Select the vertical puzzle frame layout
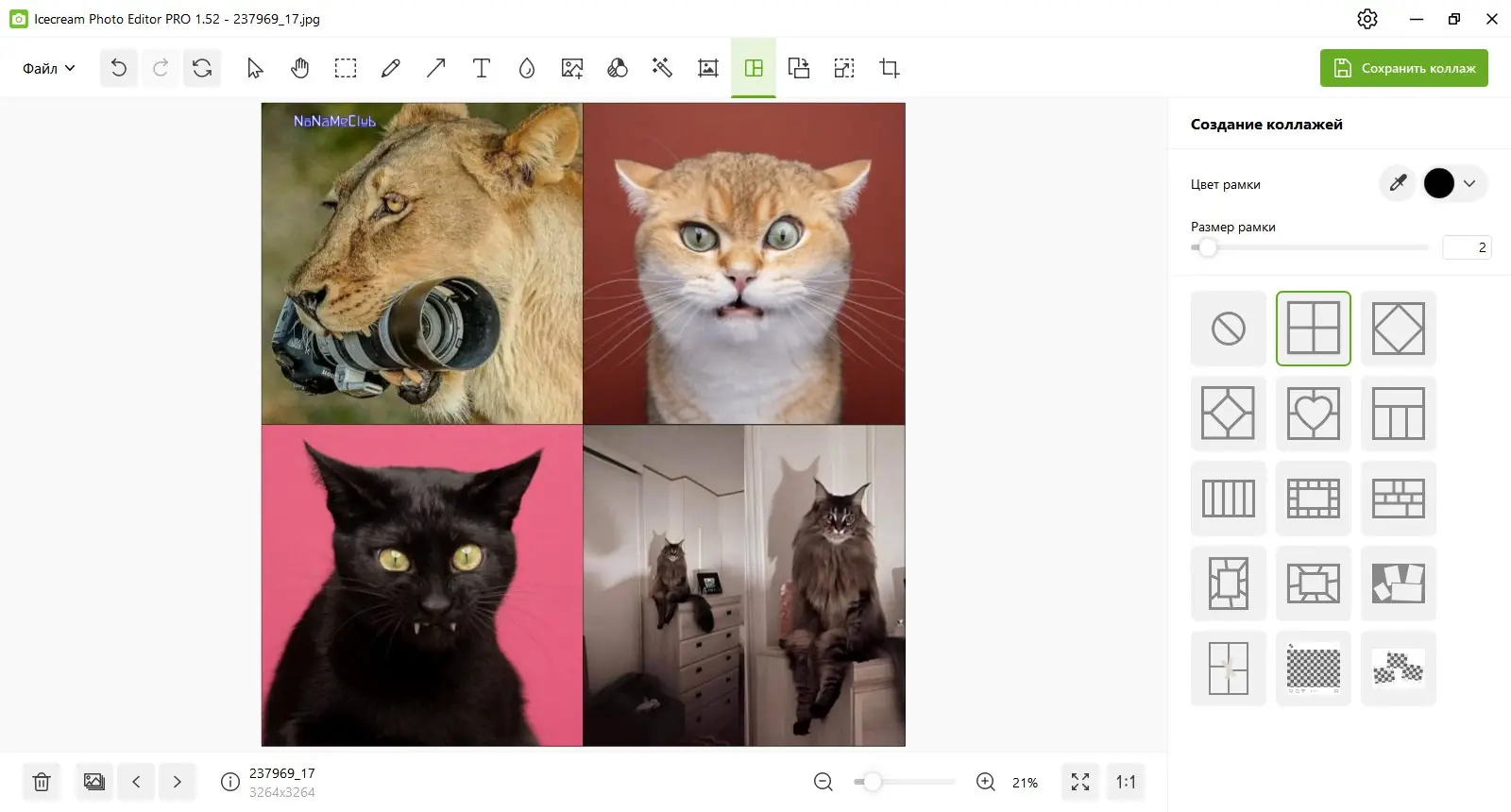 tap(1229, 584)
